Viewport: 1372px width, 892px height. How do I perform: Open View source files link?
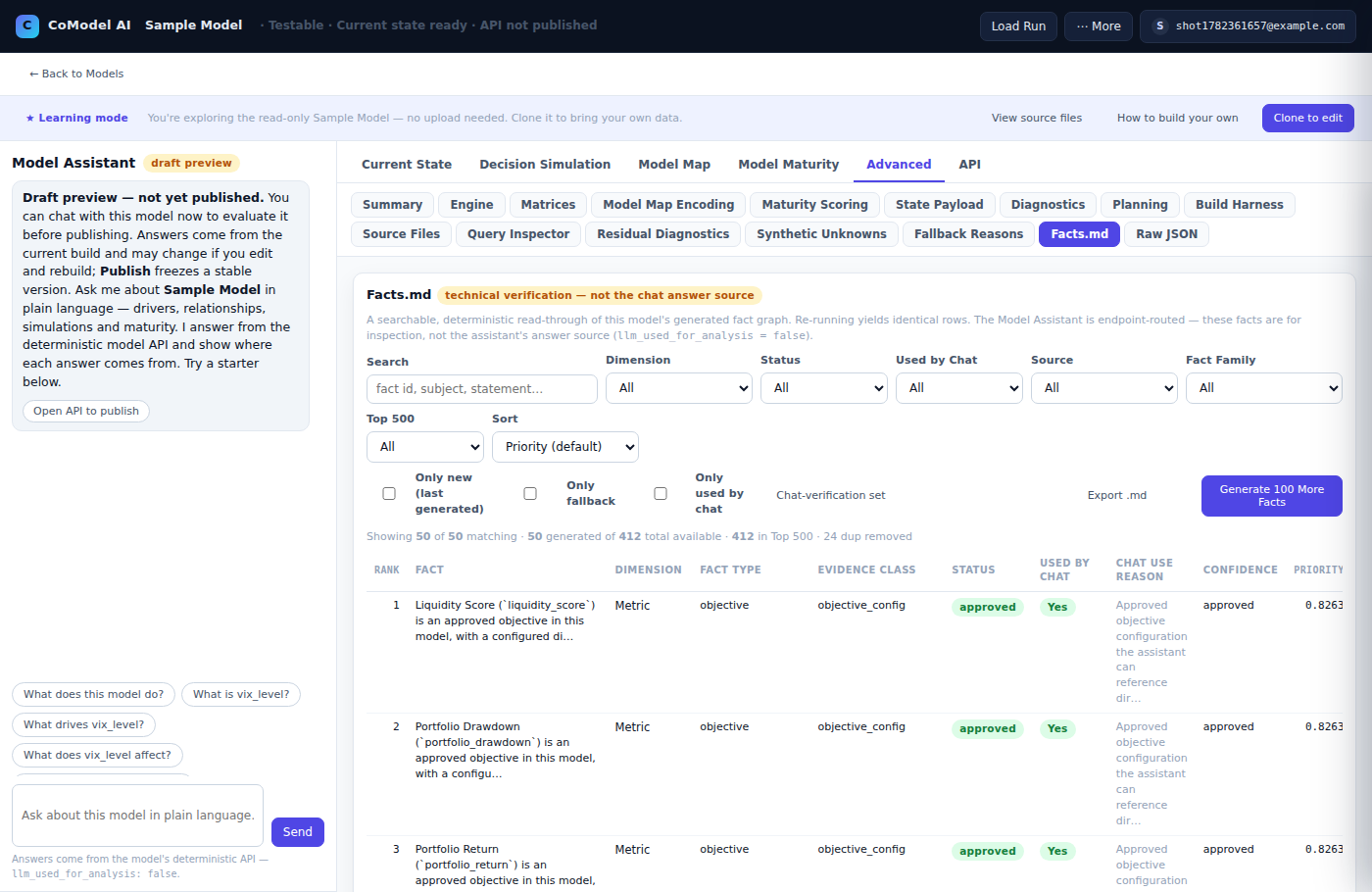(x=1037, y=118)
